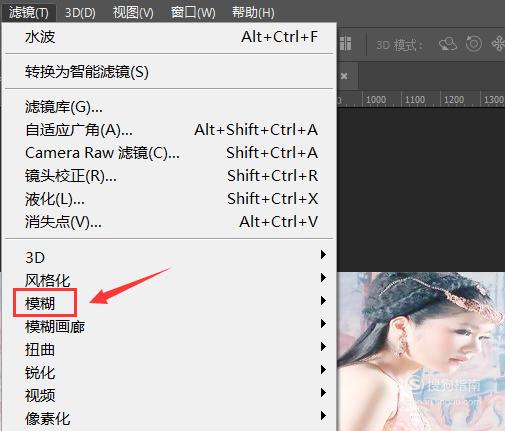The height and width of the screenshot is (431, 505).
Task: Click the 模糊画廊 submenu arrow
Action: [323, 324]
